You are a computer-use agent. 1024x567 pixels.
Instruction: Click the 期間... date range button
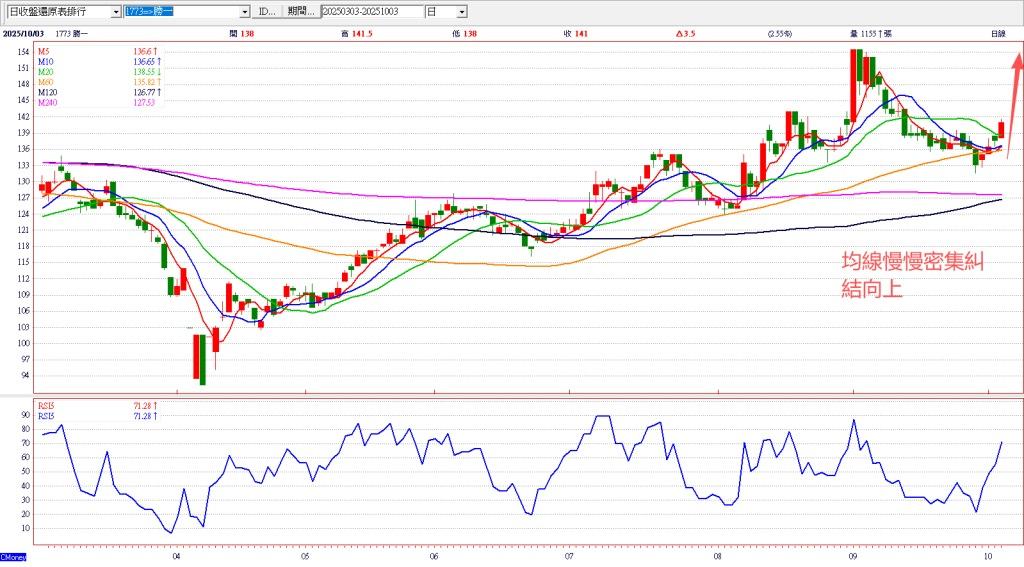coord(300,12)
